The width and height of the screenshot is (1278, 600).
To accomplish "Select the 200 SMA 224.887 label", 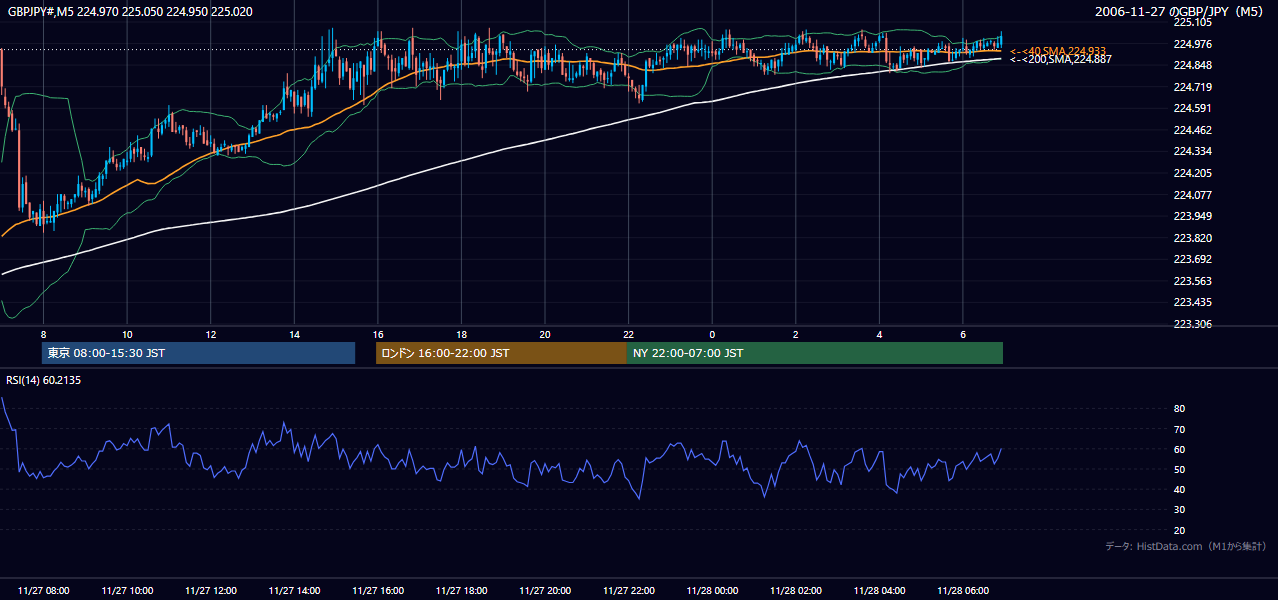I will [1061, 60].
